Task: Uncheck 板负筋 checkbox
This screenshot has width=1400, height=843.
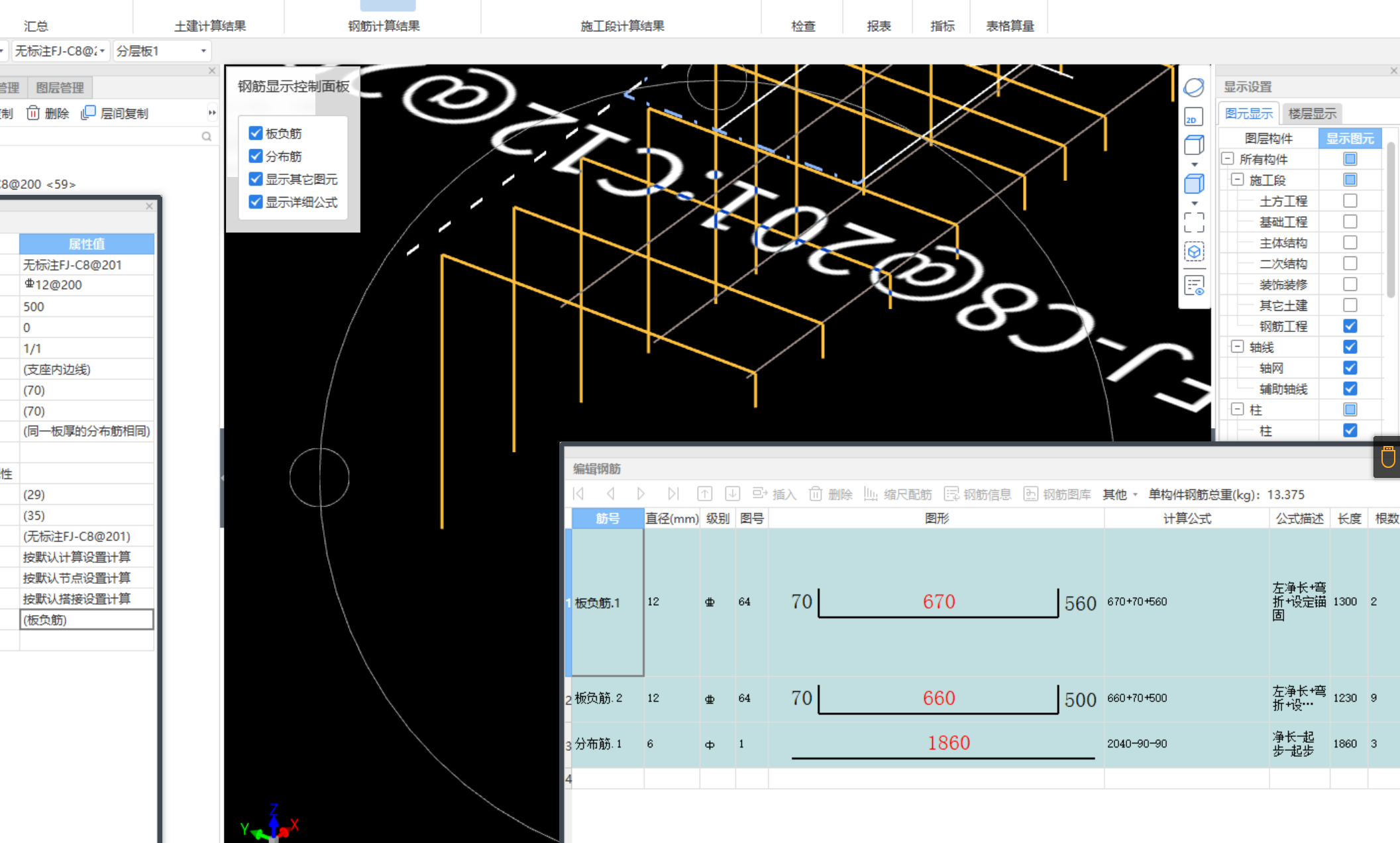Action: [x=256, y=133]
